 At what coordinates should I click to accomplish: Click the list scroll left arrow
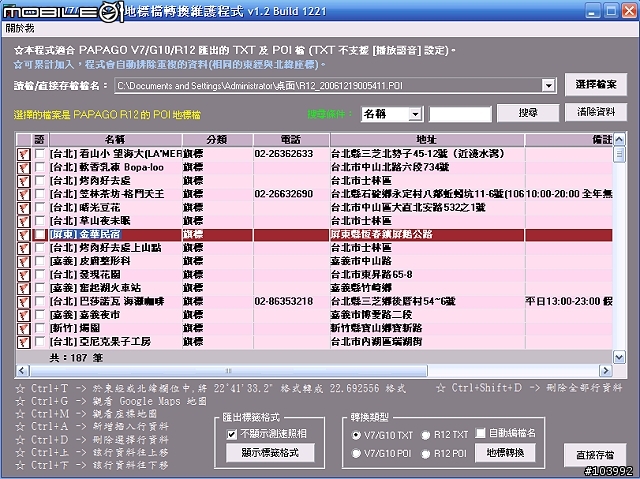(x=22, y=371)
